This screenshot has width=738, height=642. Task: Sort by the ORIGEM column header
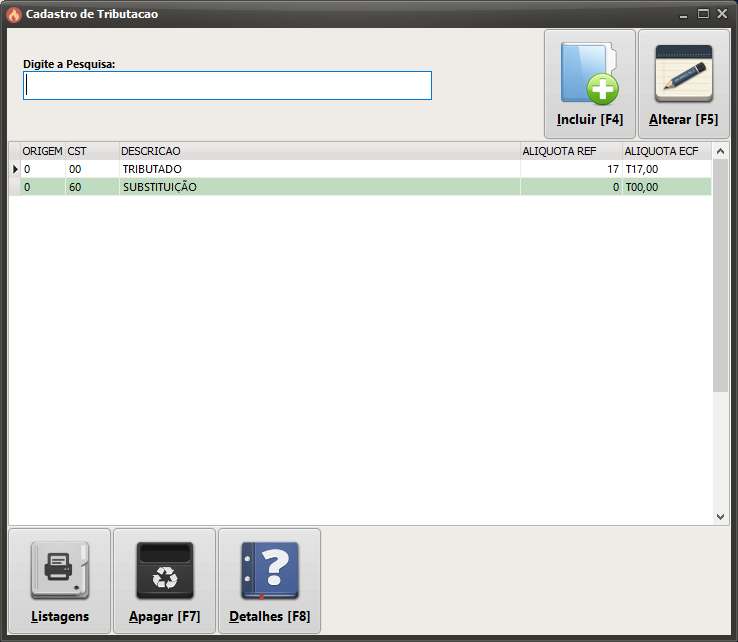click(x=42, y=151)
